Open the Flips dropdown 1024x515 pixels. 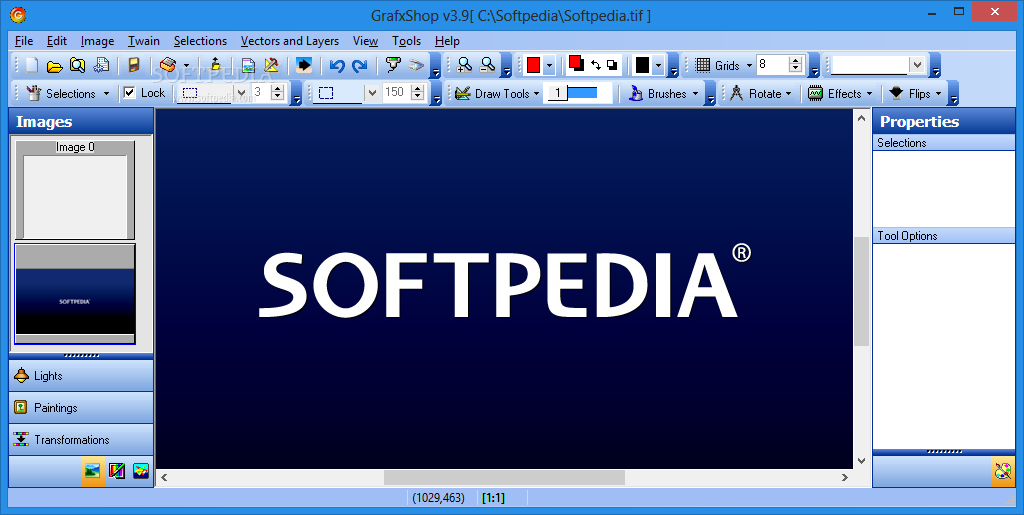point(916,93)
